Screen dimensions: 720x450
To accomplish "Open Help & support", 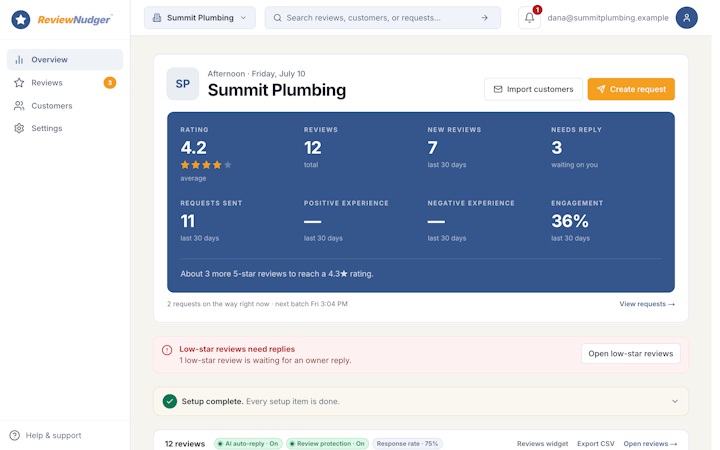I will click(x=46, y=435).
